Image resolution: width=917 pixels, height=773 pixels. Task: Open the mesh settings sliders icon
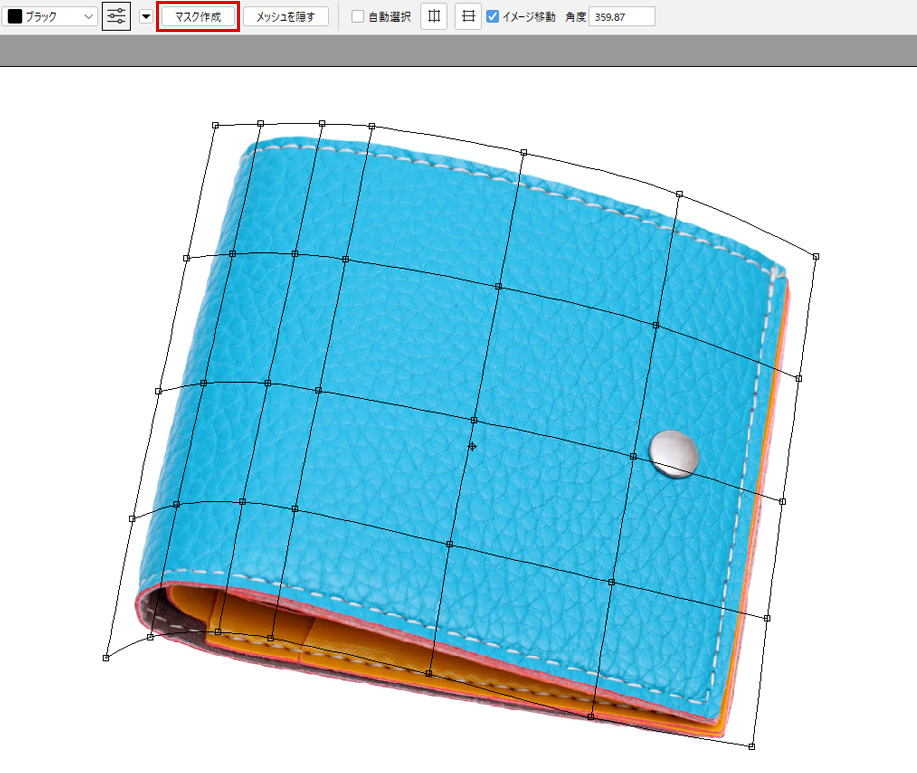click(x=116, y=16)
